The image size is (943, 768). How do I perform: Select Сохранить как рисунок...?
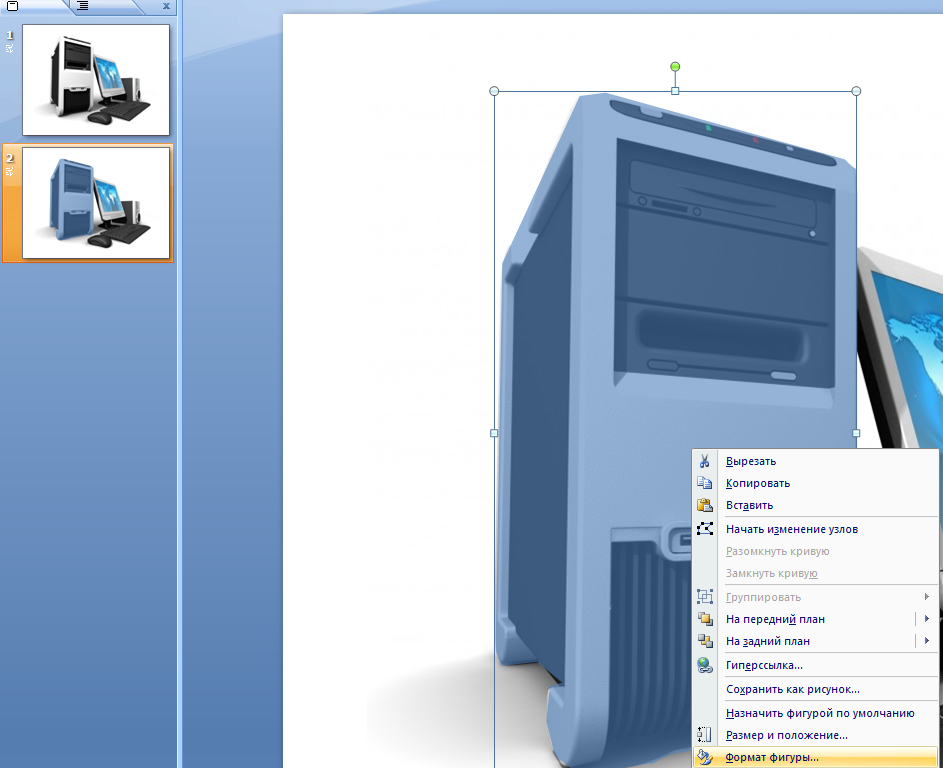click(815, 689)
